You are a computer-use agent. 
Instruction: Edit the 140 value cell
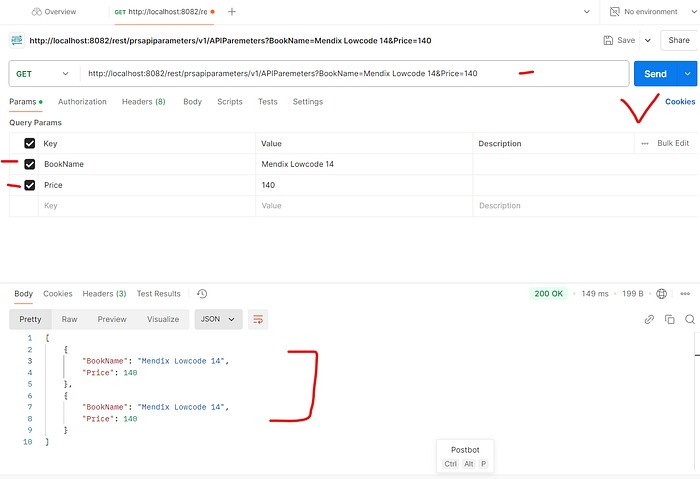pos(364,185)
